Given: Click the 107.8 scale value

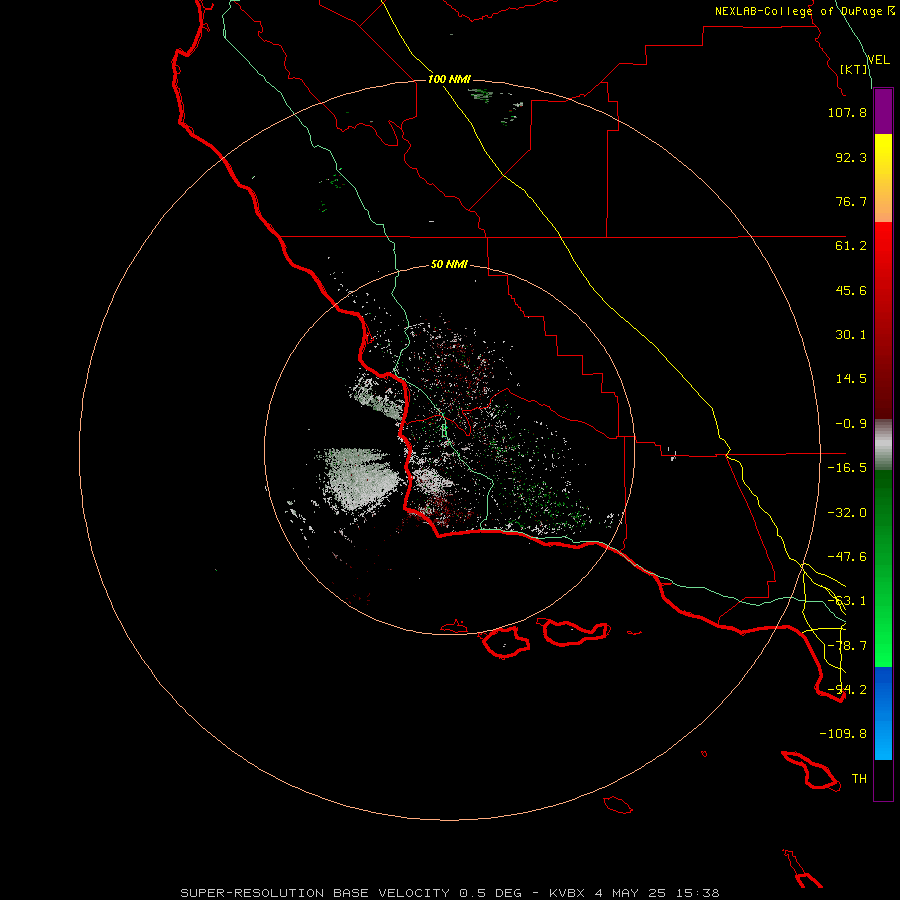Looking at the screenshot, I should [x=847, y=112].
